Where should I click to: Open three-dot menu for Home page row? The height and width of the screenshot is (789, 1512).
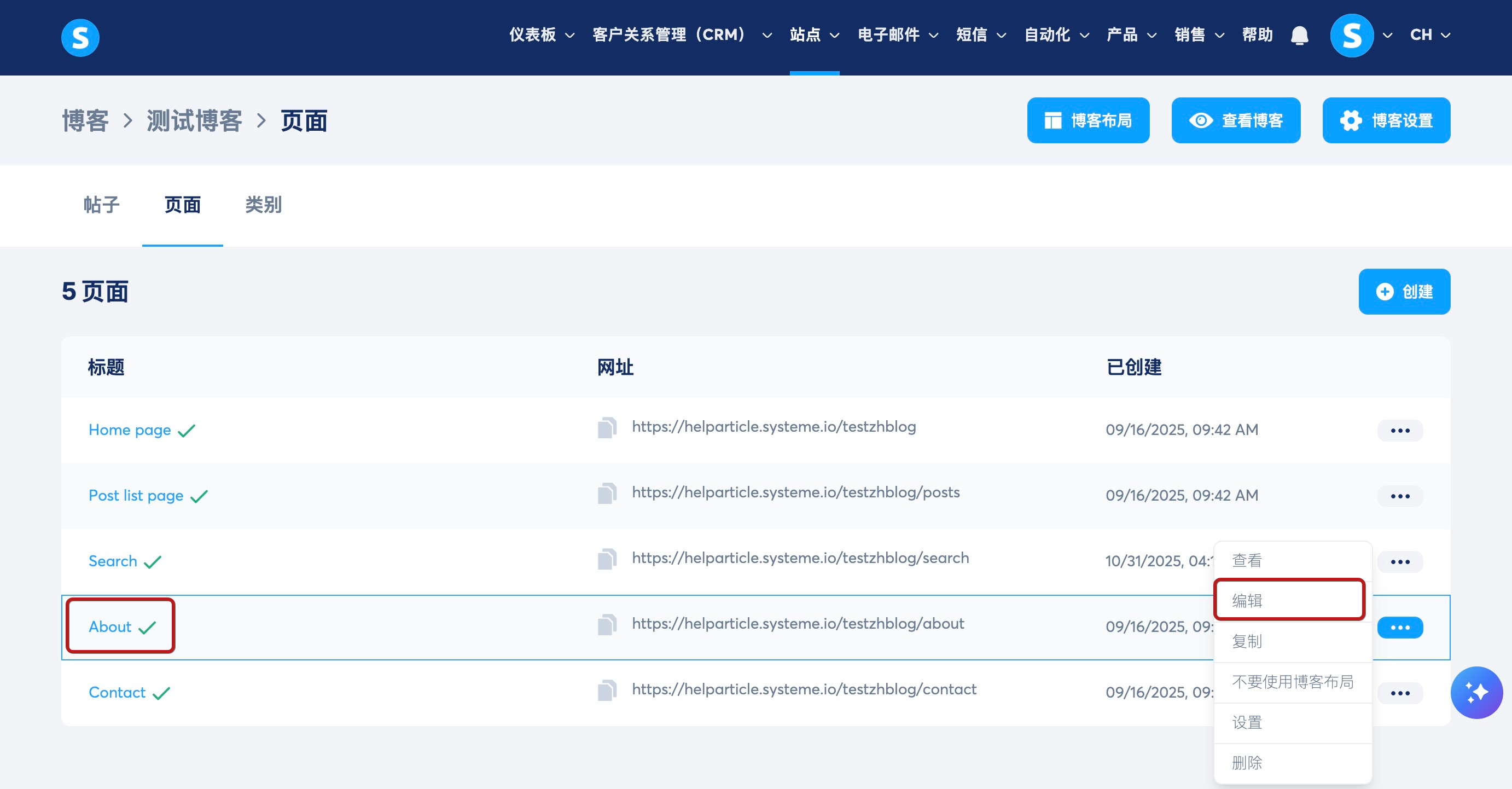pyautogui.click(x=1400, y=430)
